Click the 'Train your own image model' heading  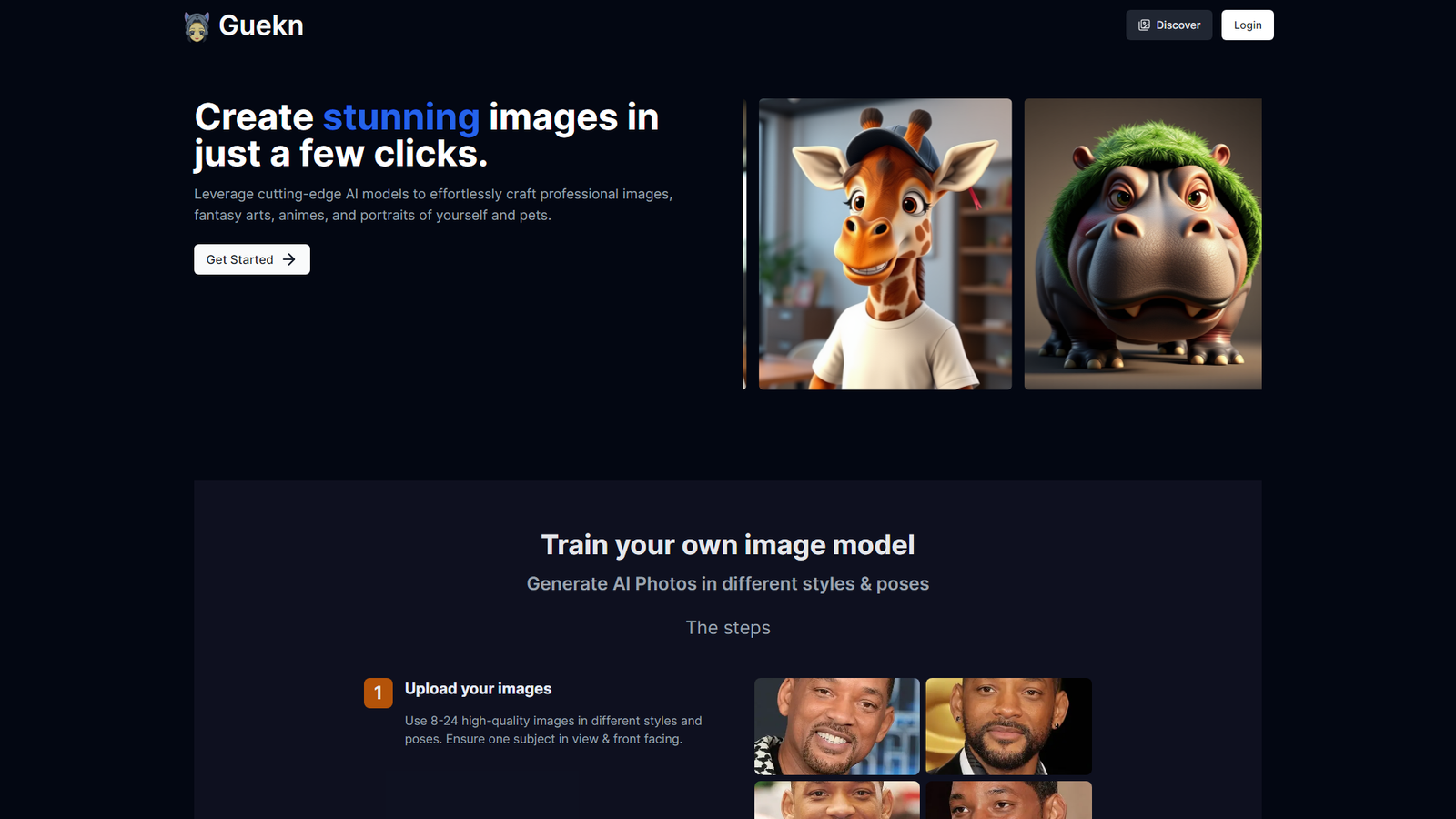pyautogui.click(x=728, y=544)
